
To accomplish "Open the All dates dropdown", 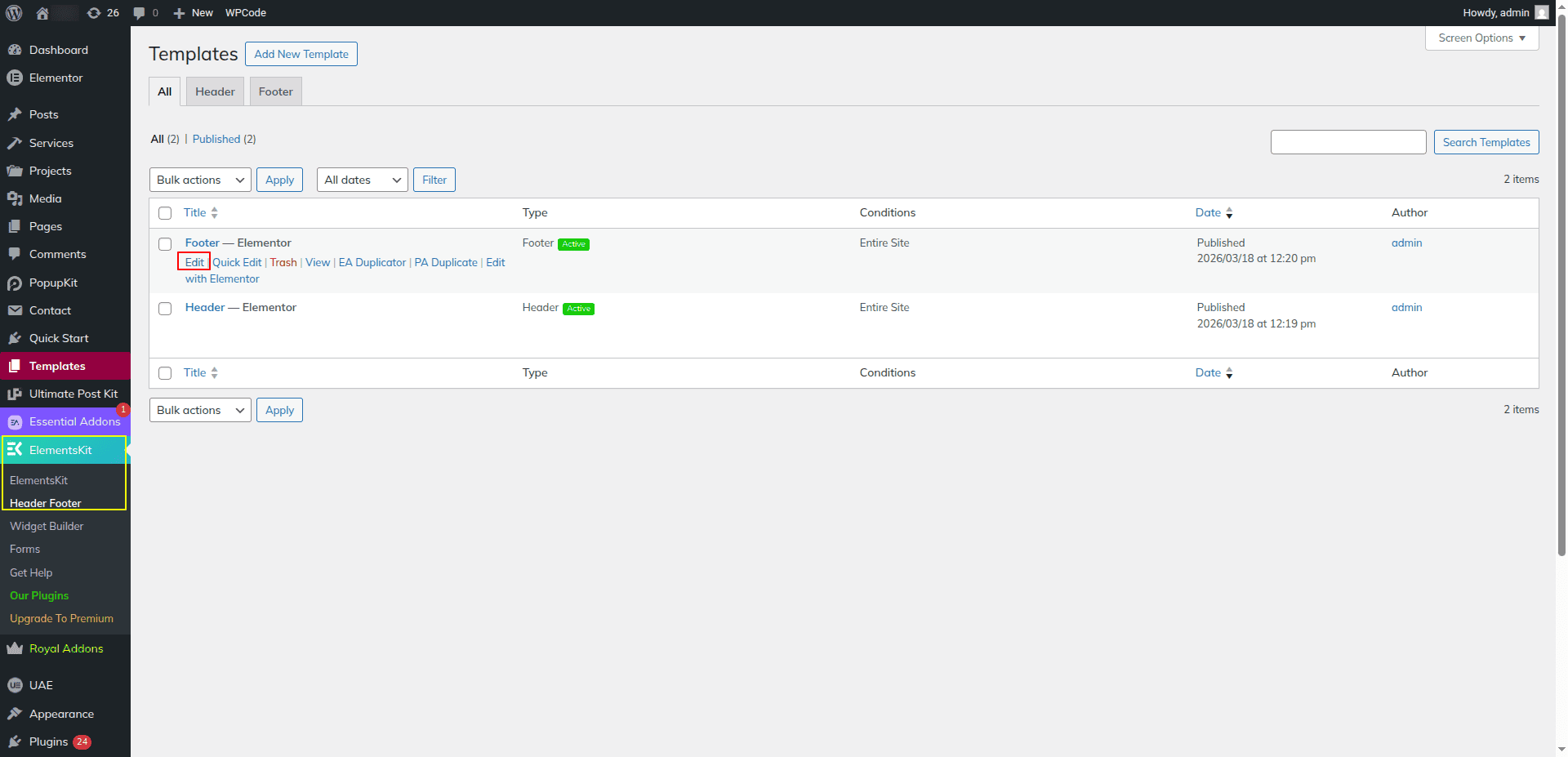I will (363, 180).
